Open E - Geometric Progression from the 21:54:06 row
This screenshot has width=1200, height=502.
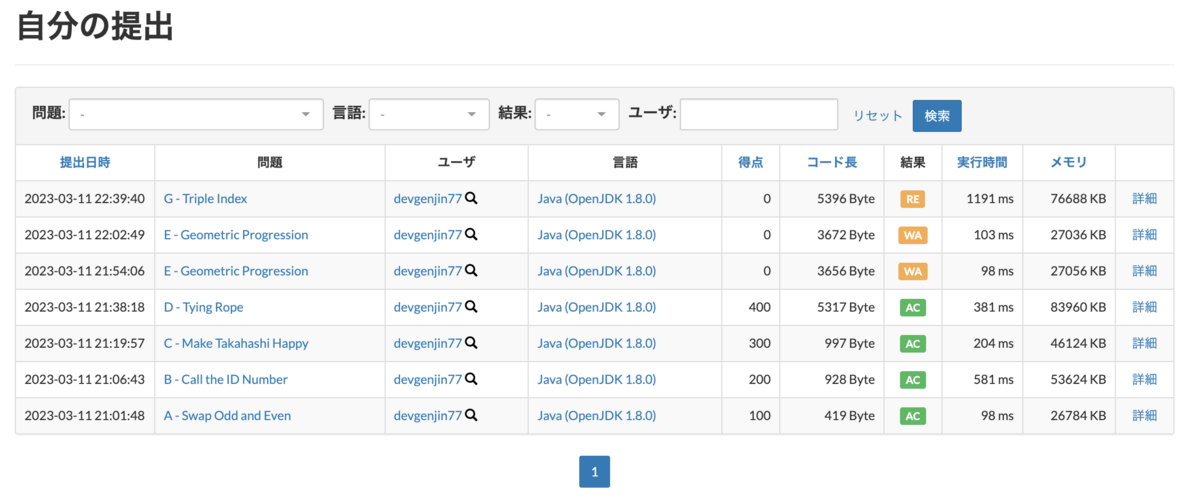click(236, 271)
